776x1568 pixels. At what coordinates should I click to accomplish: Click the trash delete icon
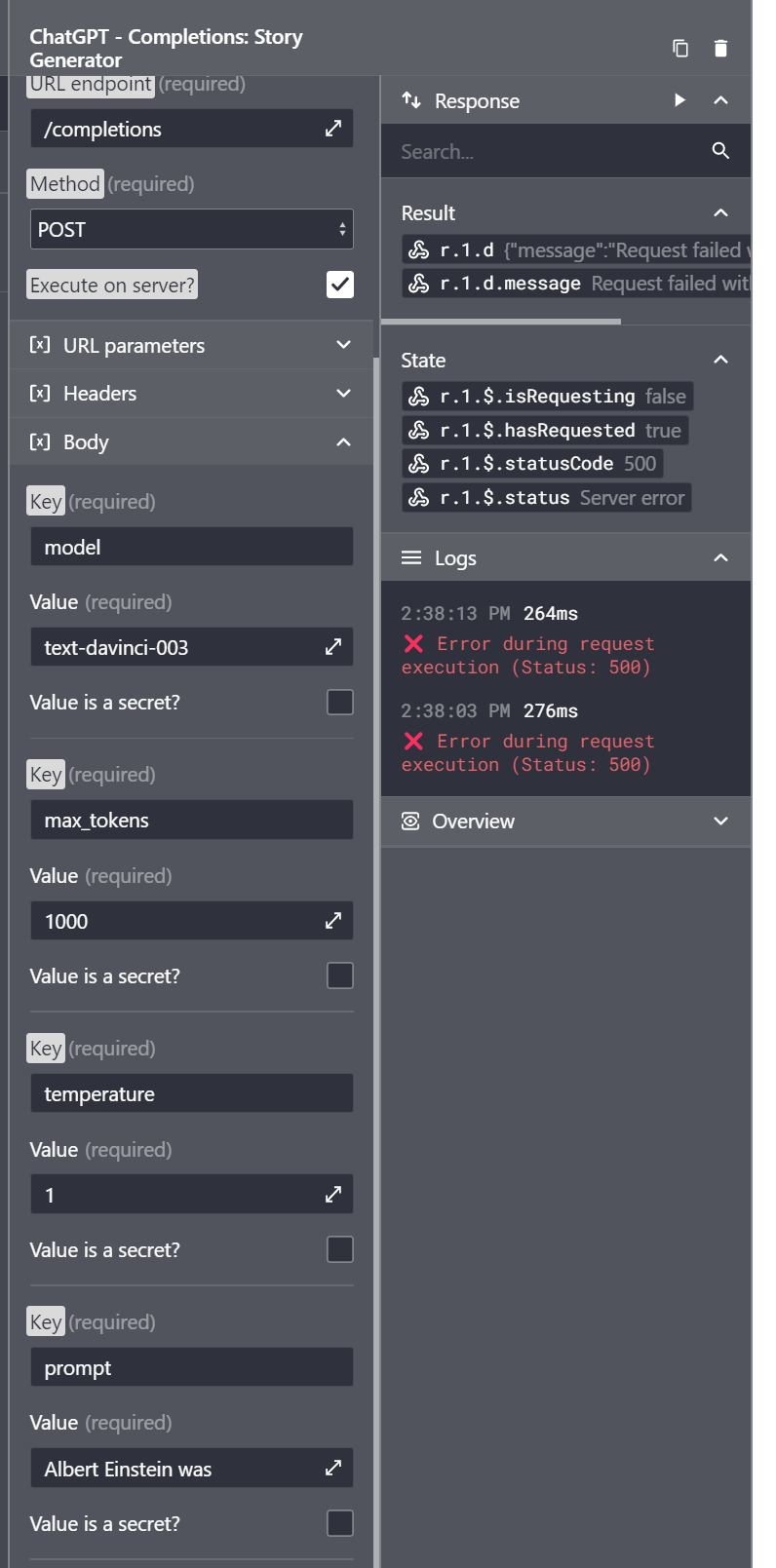coord(720,48)
